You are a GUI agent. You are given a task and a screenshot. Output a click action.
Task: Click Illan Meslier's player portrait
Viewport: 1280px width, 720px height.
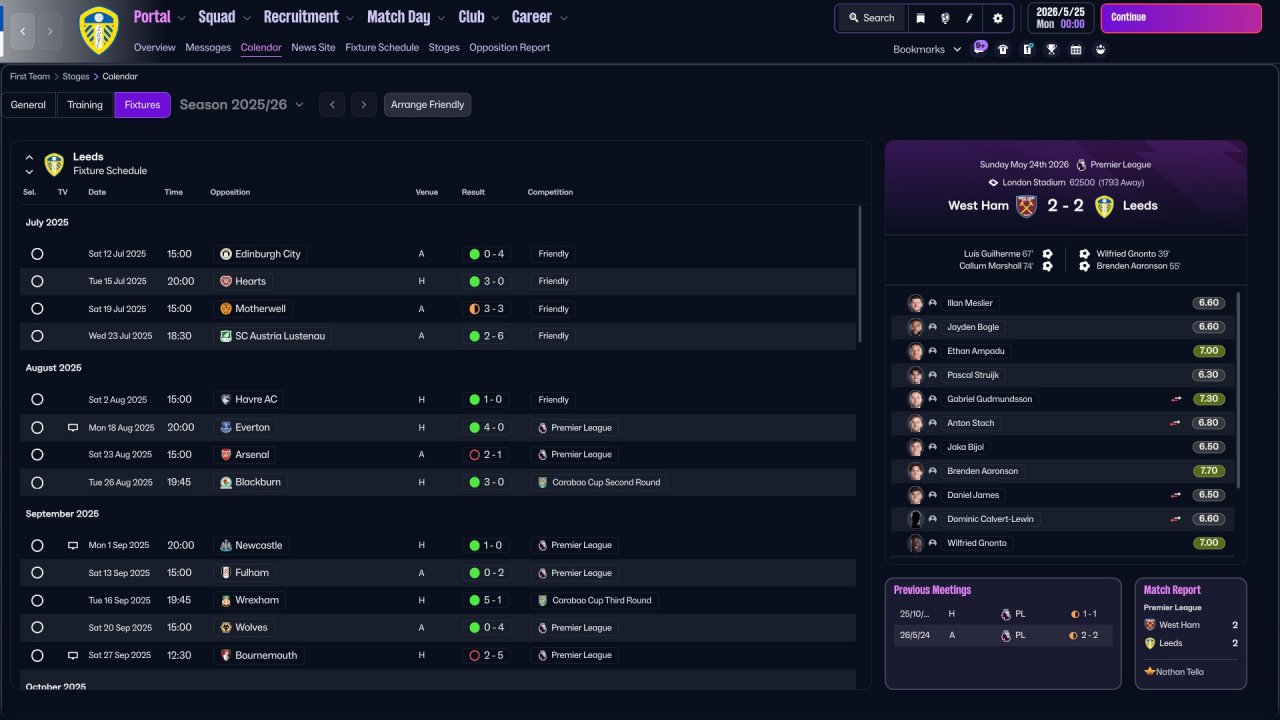click(x=915, y=303)
